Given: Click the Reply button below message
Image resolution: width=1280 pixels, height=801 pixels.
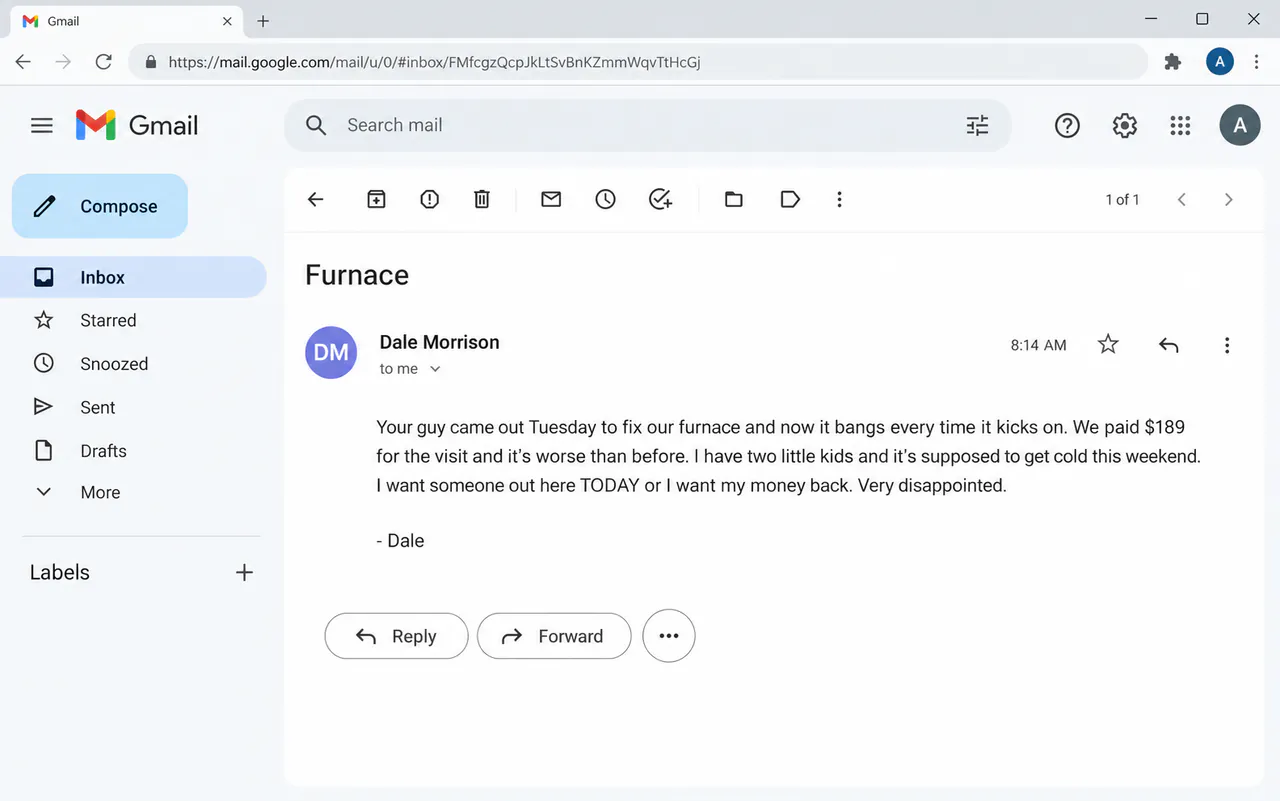Looking at the screenshot, I should point(396,636).
